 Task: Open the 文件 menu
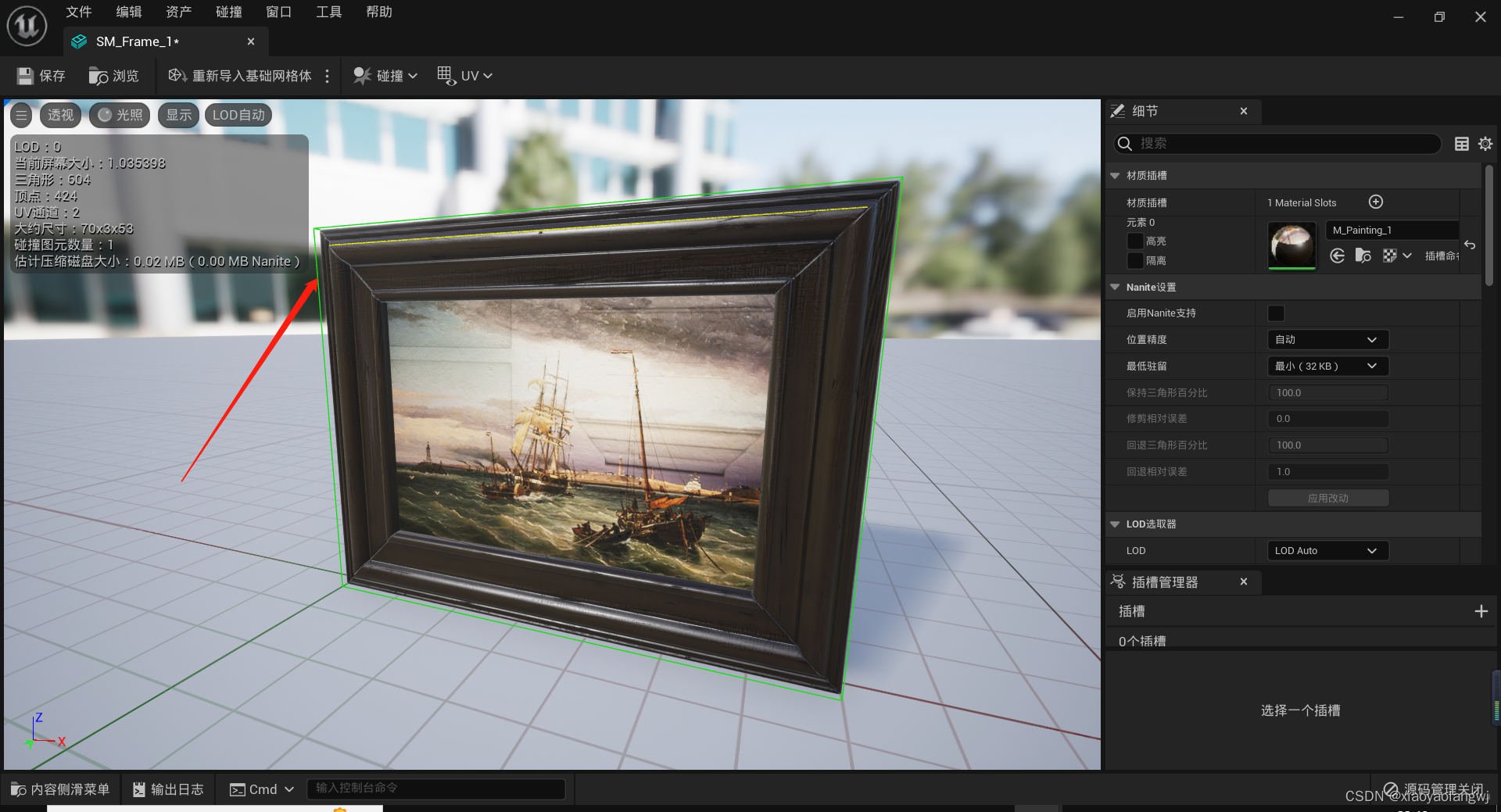pyautogui.click(x=79, y=12)
